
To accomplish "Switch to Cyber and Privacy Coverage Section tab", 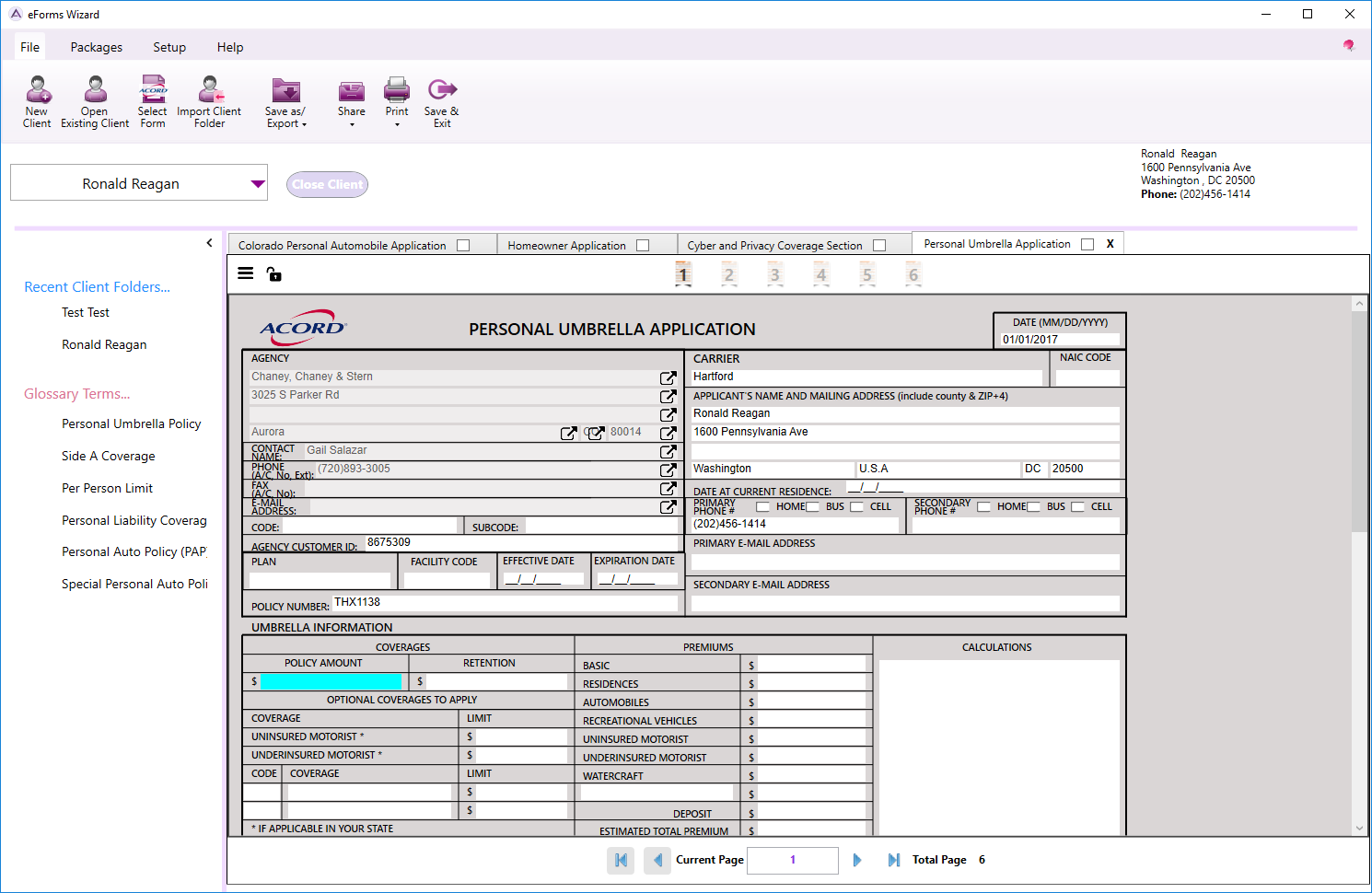I will (774, 246).
